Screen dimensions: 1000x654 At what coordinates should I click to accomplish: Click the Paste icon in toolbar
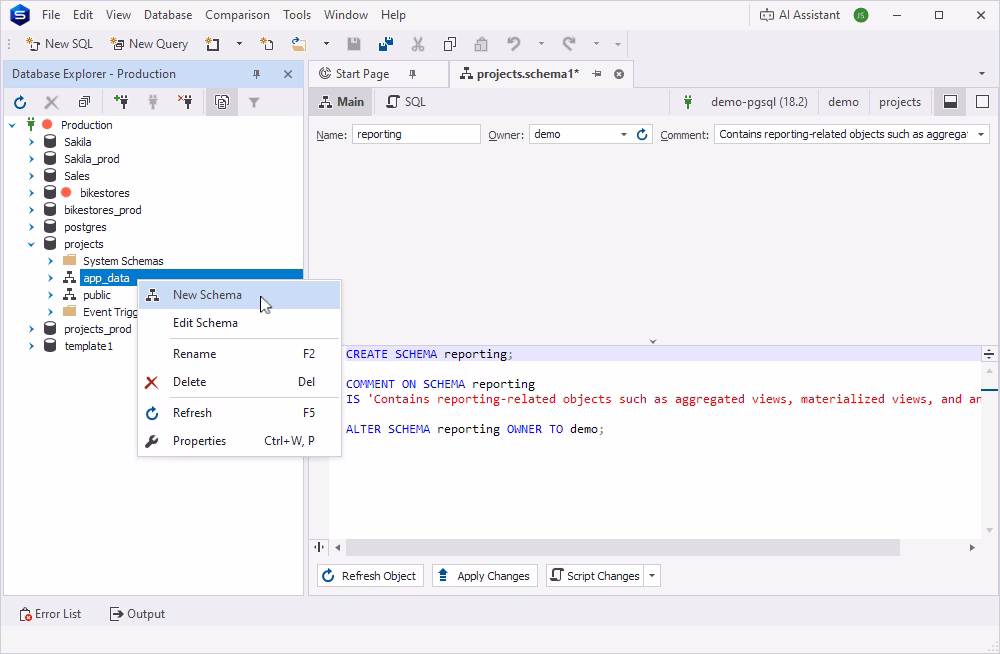481,44
